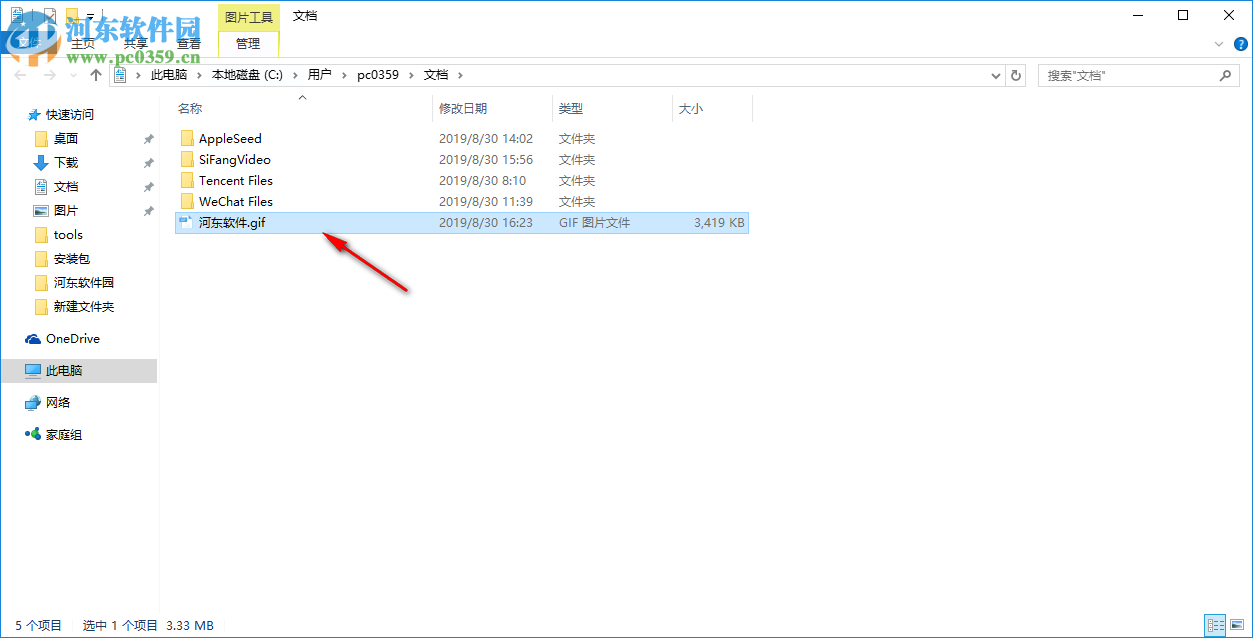Open the 管理 picture tools tab
The height and width of the screenshot is (638, 1253).
[x=247, y=43]
